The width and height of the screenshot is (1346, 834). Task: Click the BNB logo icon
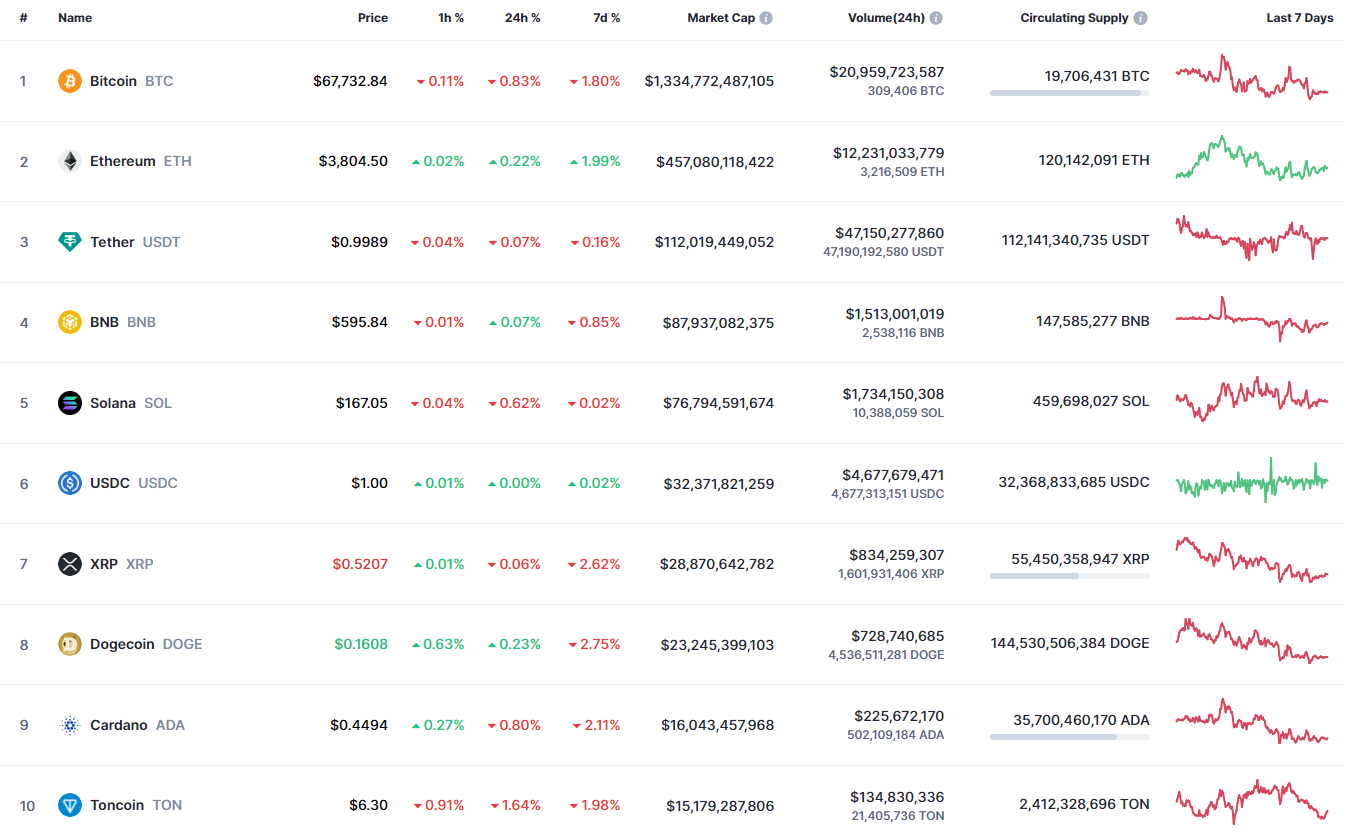(x=70, y=322)
